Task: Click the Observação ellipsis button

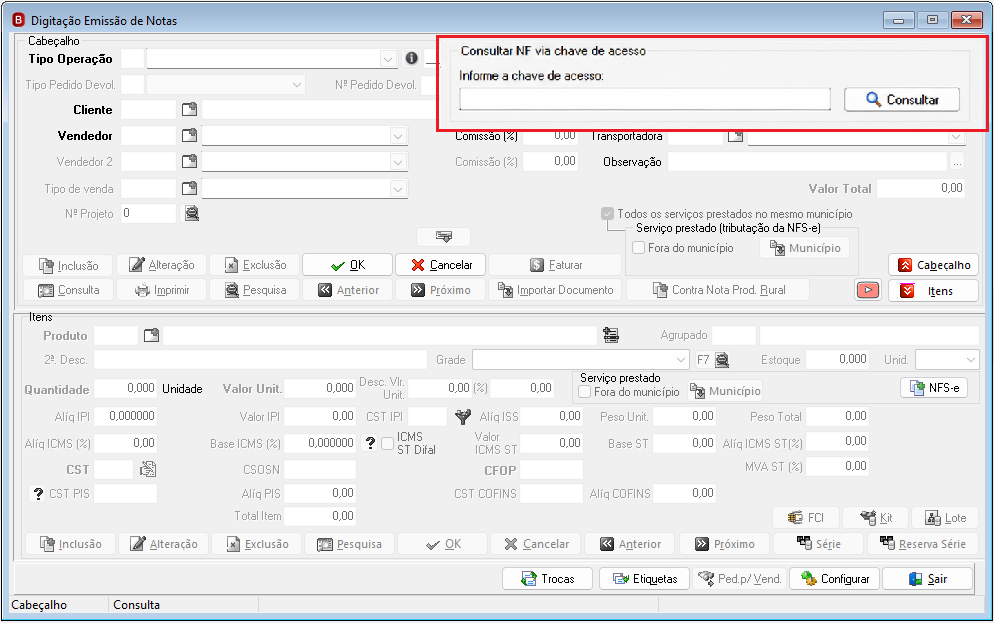Action: 957,162
